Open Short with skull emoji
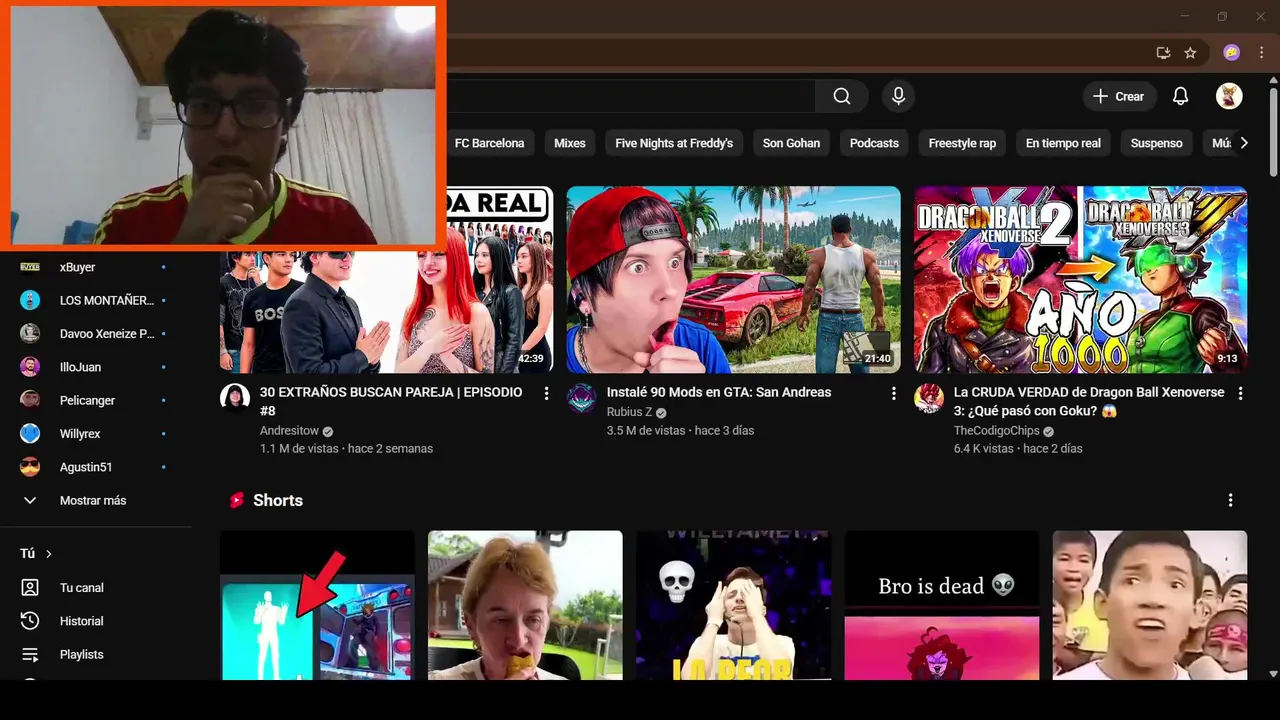The height and width of the screenshot is (720, 1280). pos(733,605)
